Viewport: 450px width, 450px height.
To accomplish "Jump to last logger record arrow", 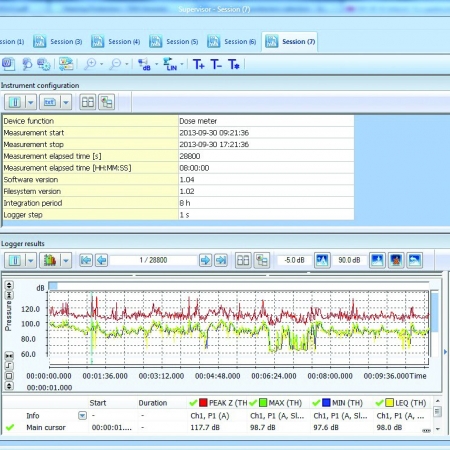I will pos(221,260).
